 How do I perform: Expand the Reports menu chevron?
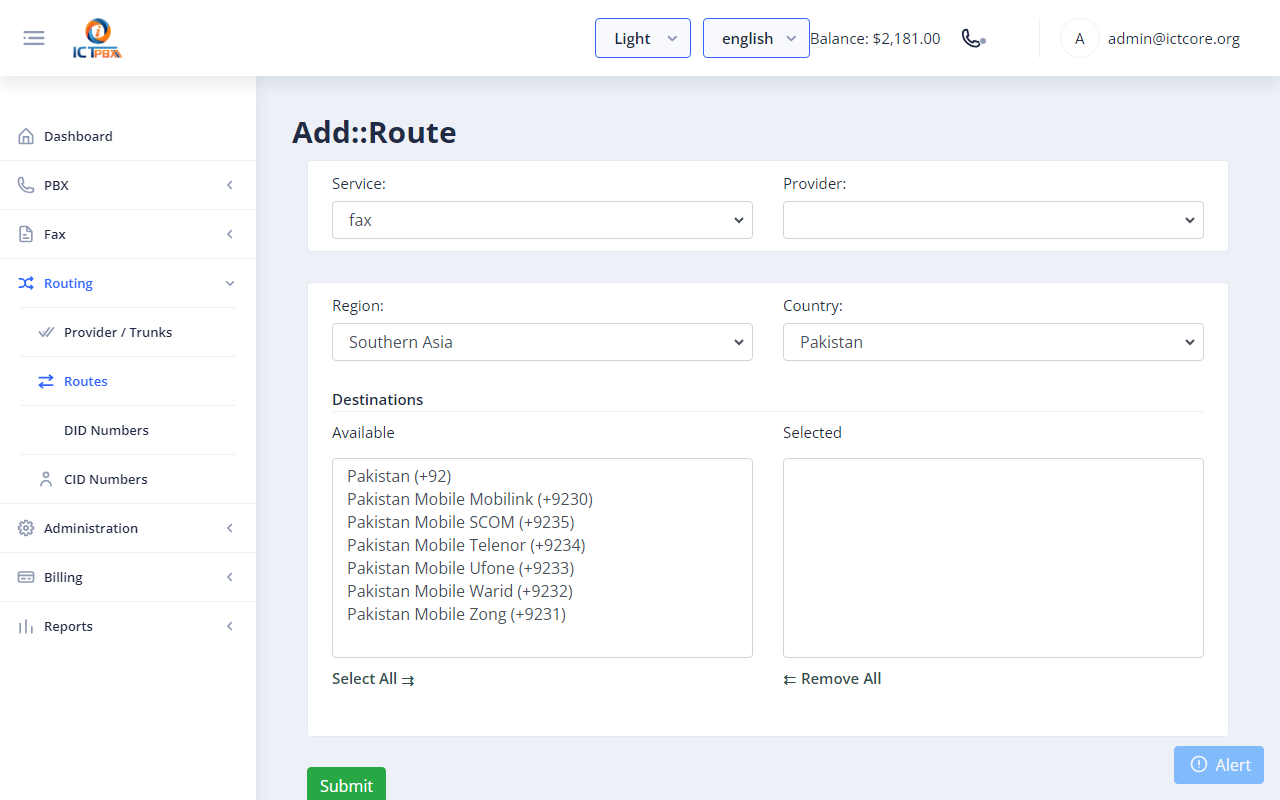click(230, 626)
